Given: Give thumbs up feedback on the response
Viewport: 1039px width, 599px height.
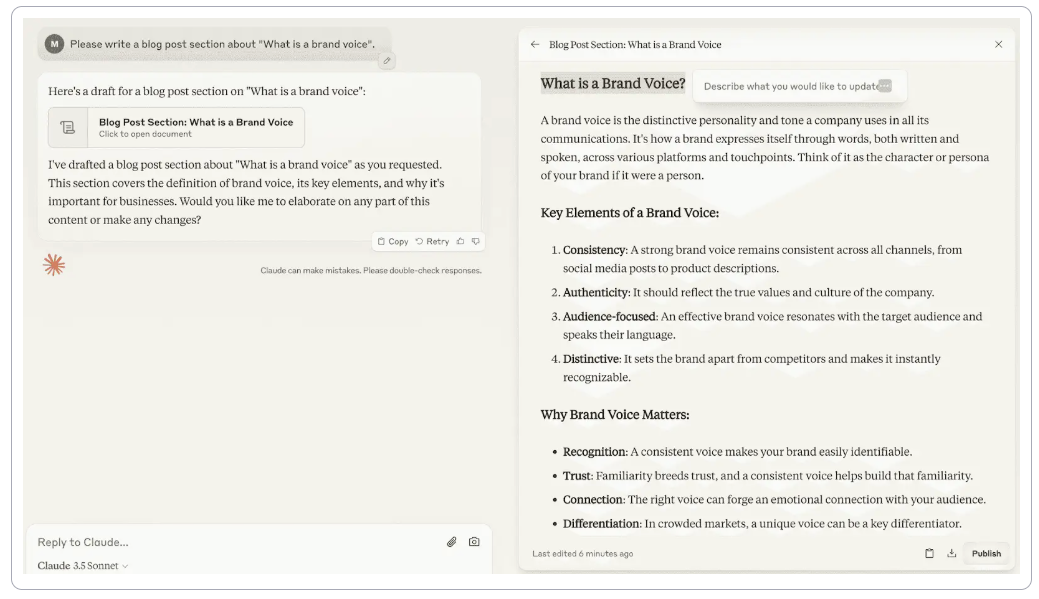Looking at the screenshot, I should pos(461,241).
